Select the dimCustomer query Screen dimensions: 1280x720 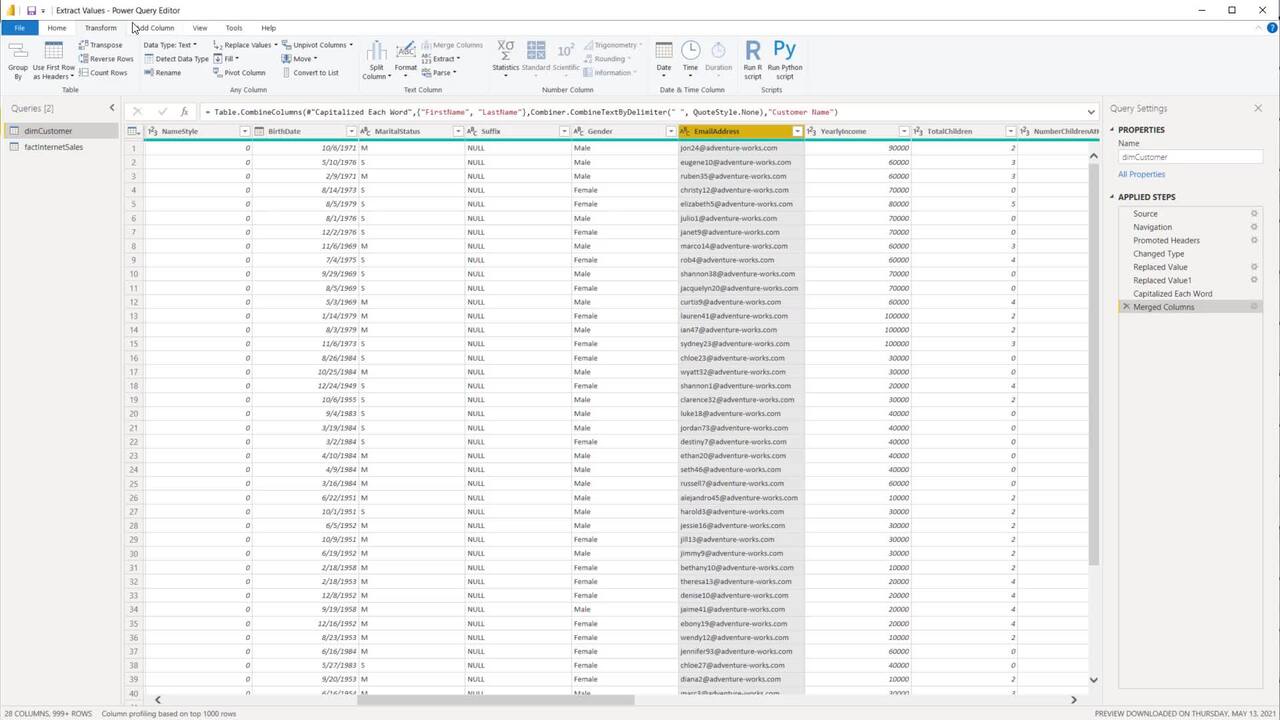48,131
